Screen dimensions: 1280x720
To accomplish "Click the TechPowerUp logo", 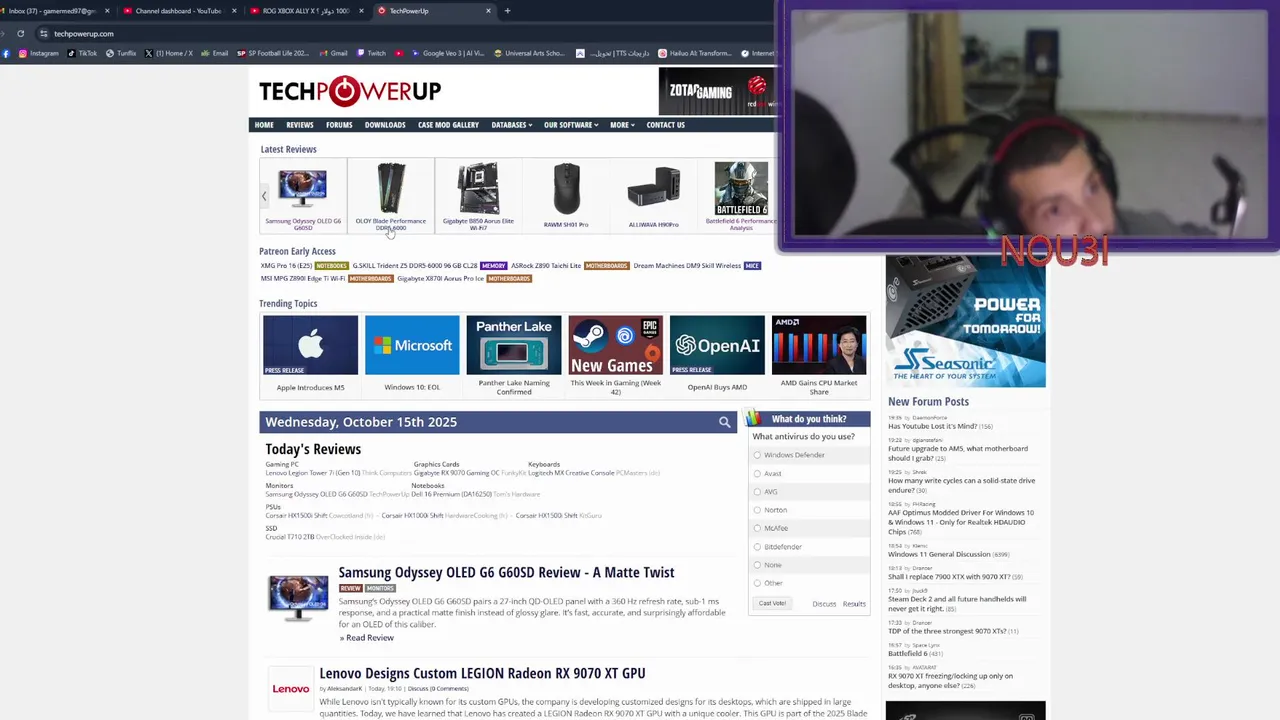I will pos(350,91).
